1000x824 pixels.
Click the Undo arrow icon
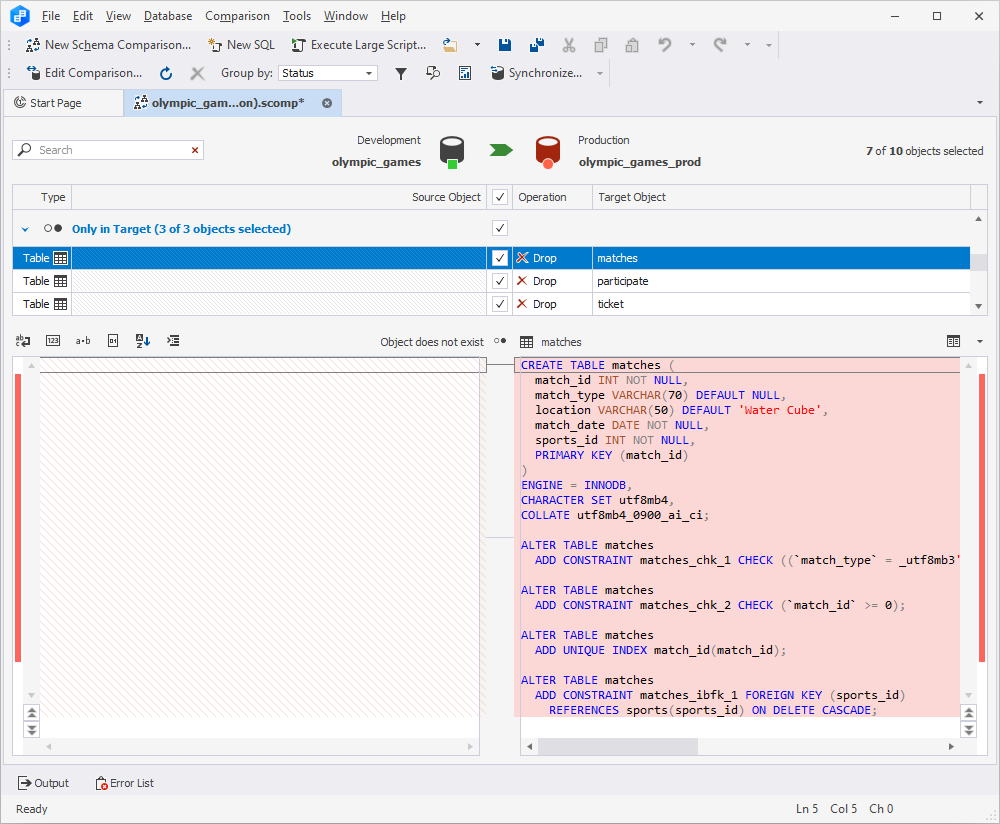click(665, 45)
